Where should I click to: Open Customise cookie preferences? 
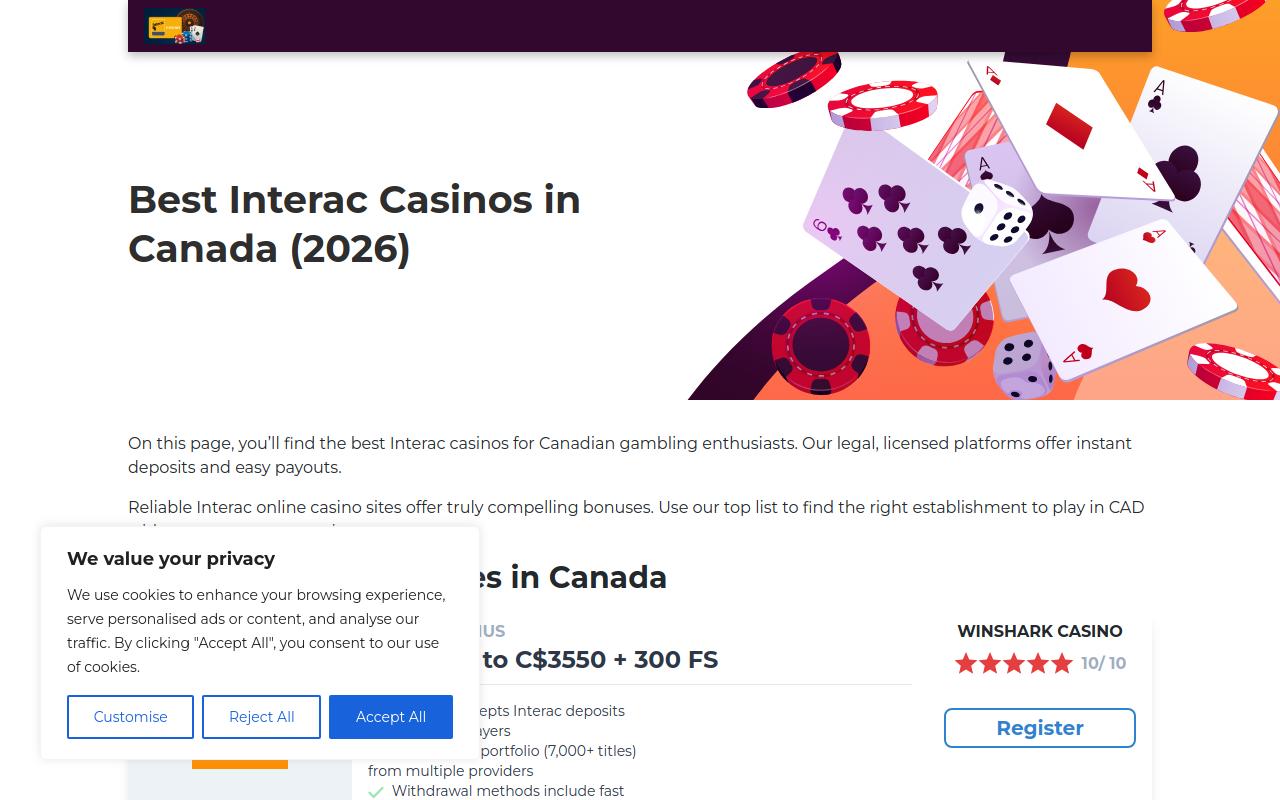click(130, 717)
